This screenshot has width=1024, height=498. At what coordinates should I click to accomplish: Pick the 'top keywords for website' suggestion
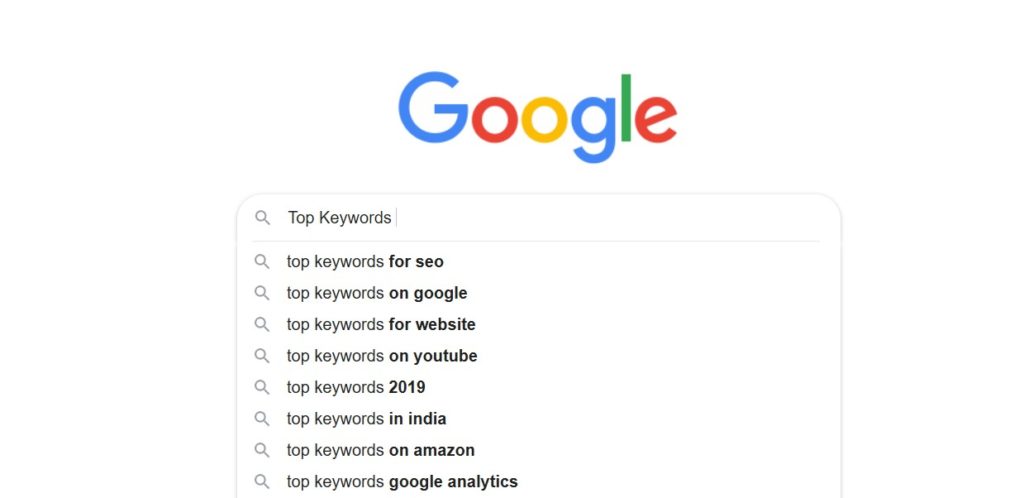point(381,324)
